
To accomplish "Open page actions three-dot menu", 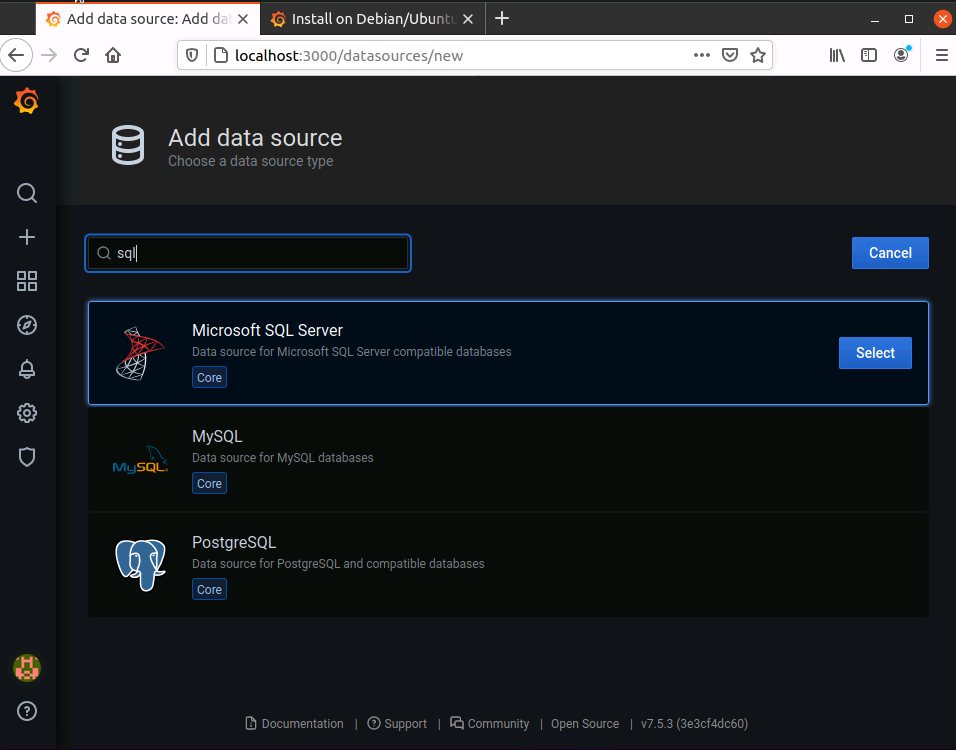I will pos(702,55).
